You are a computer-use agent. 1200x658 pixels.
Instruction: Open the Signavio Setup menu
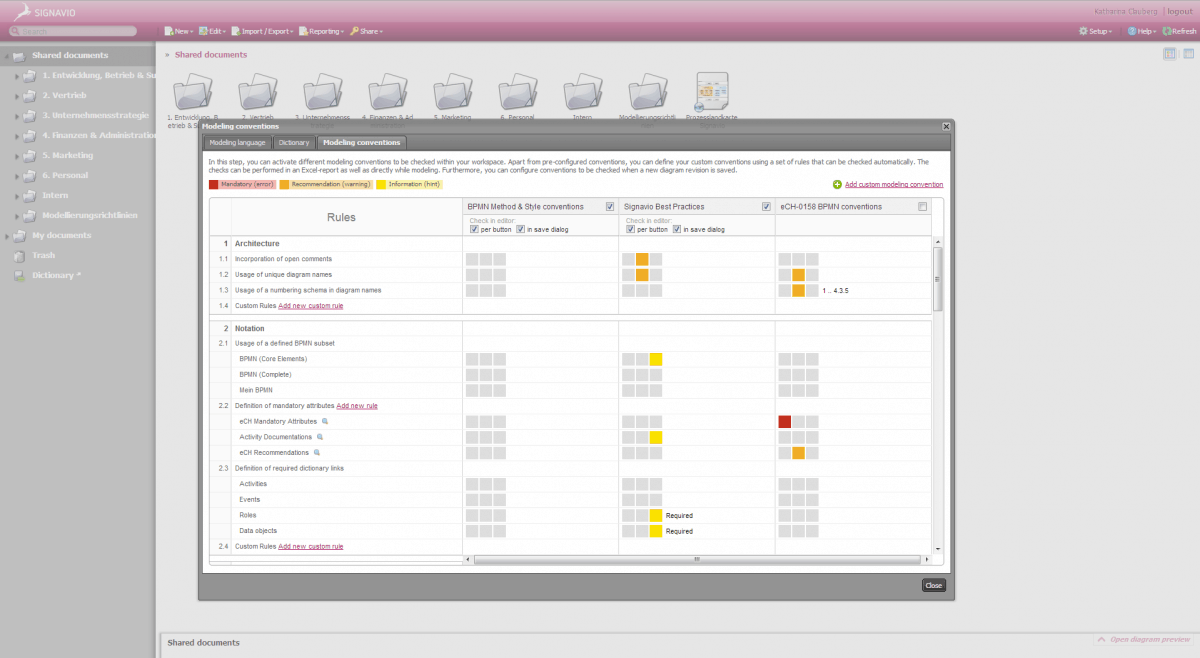[1094, 31]
